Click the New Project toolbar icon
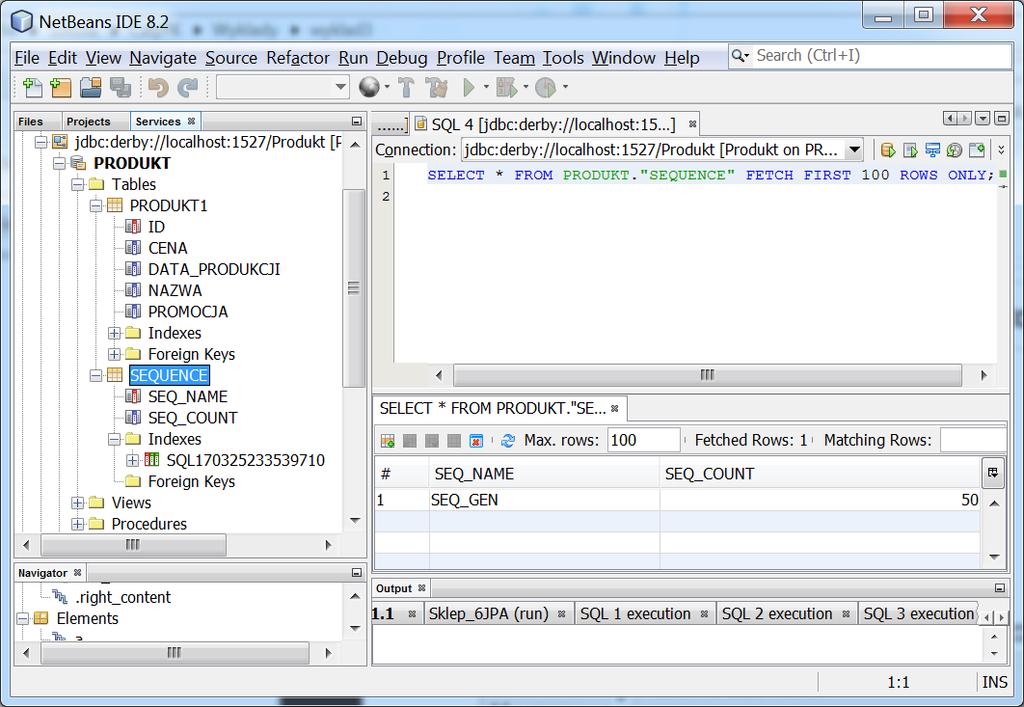The image size is (1024, 707). tap(61, 87)
